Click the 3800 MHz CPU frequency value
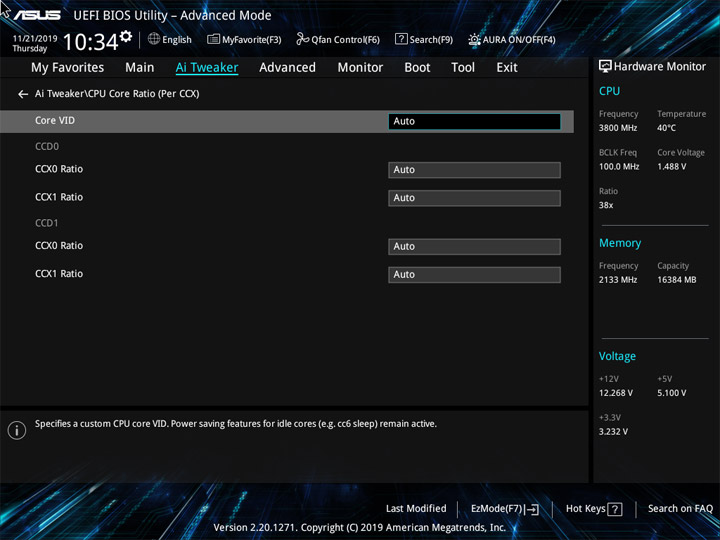Screen dimensions: 720x540 point(618,128)
